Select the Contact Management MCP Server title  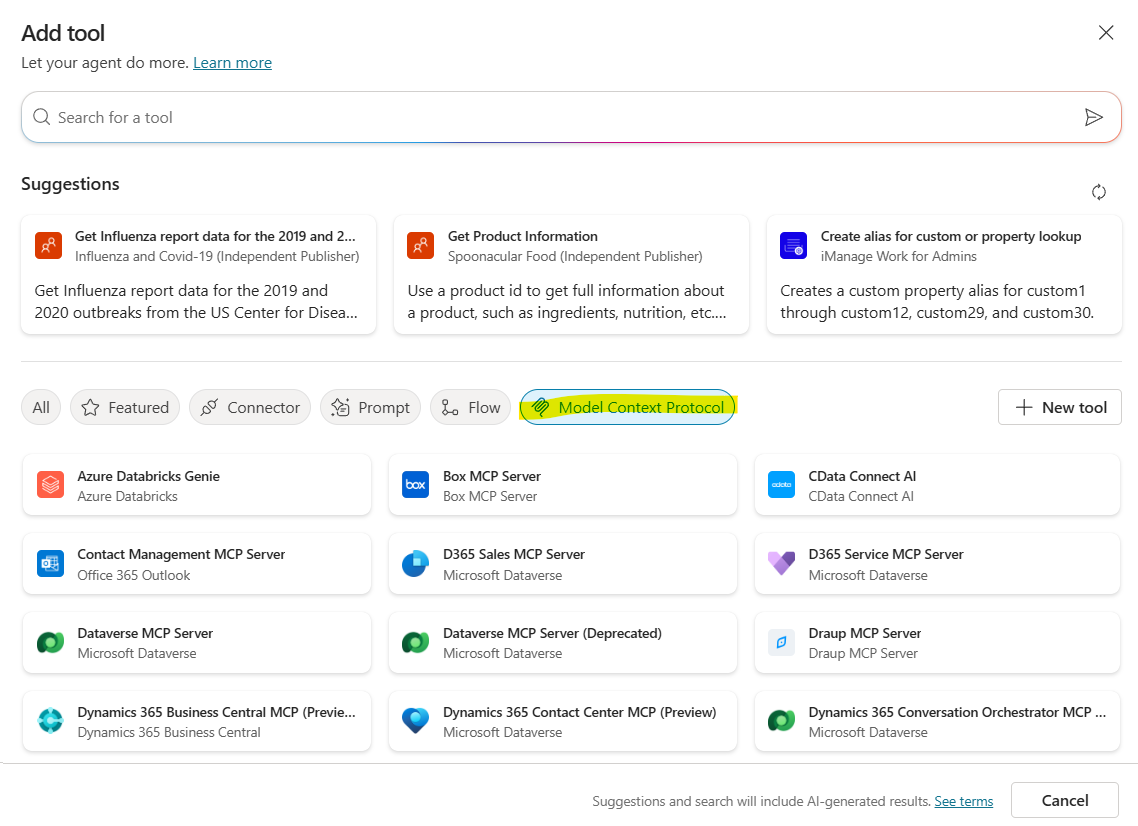tap(181, 555)
